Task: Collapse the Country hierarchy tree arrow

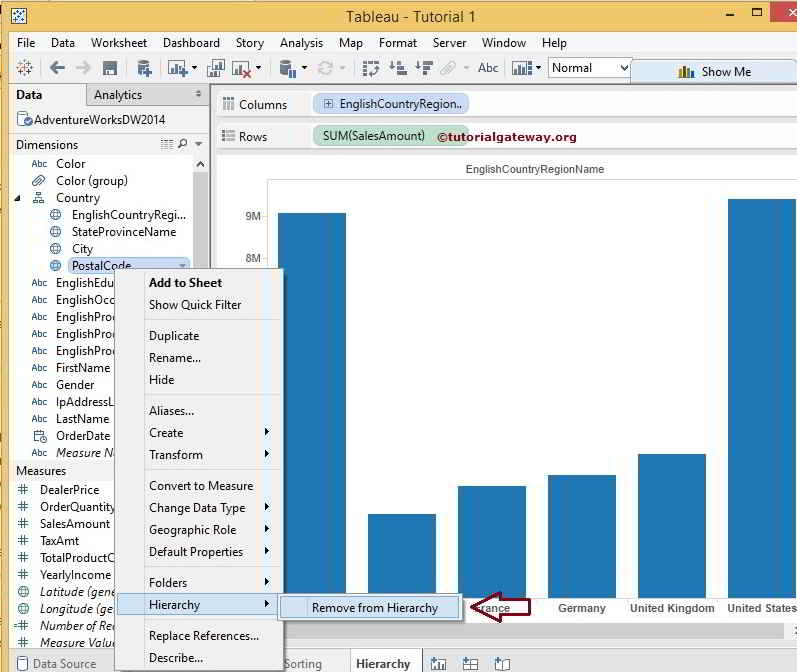Action: tap(17, 198)
